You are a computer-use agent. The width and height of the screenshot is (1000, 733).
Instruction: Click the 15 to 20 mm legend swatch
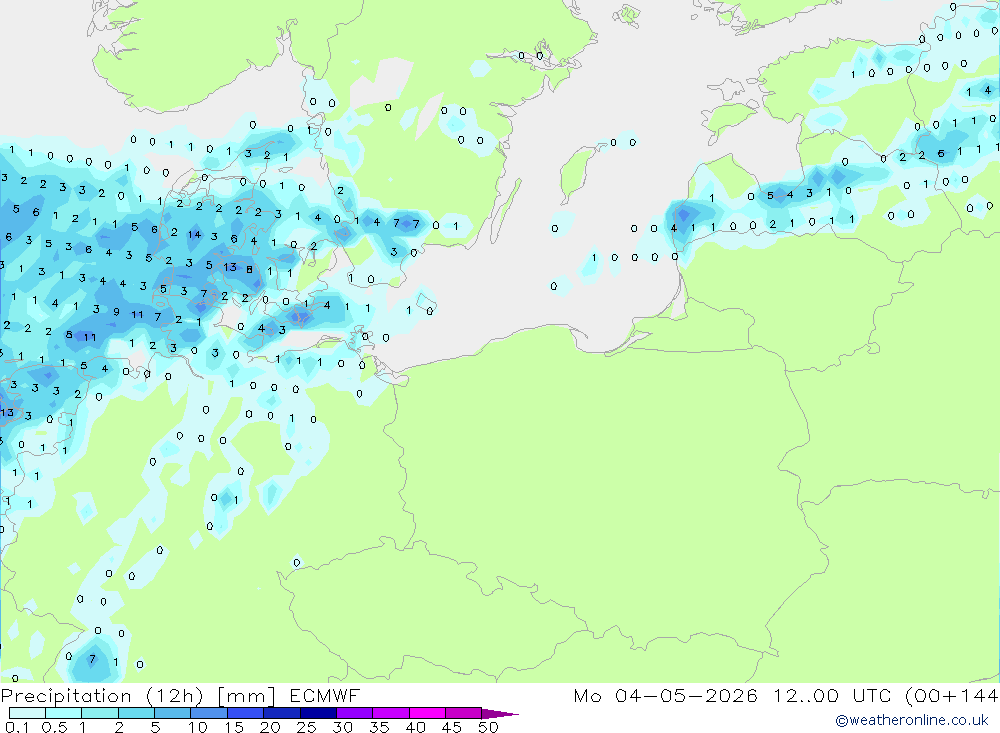pos(246,713)
